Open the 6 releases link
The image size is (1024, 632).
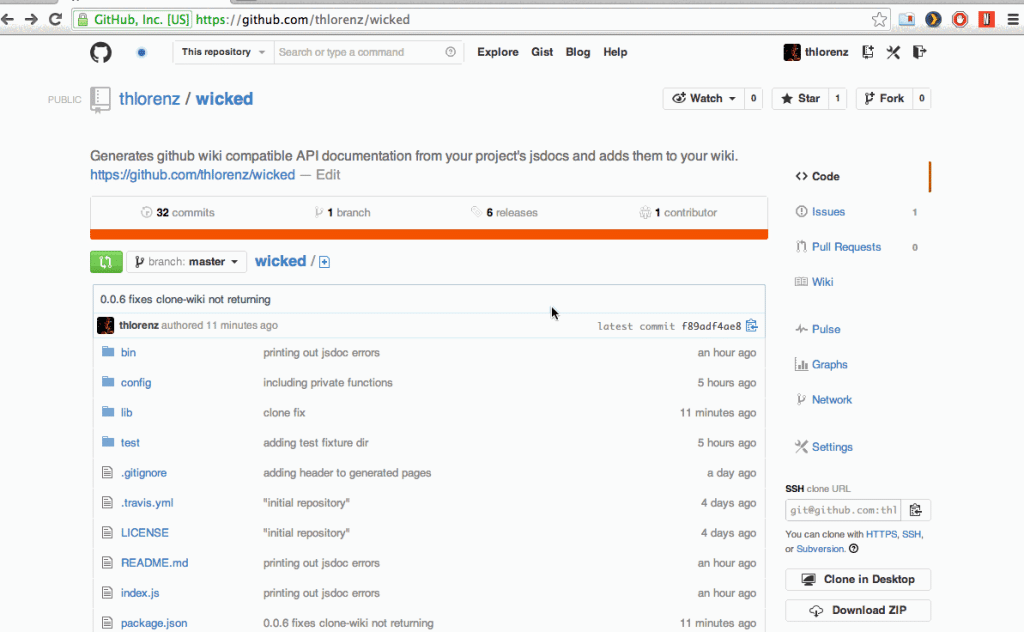504,213
